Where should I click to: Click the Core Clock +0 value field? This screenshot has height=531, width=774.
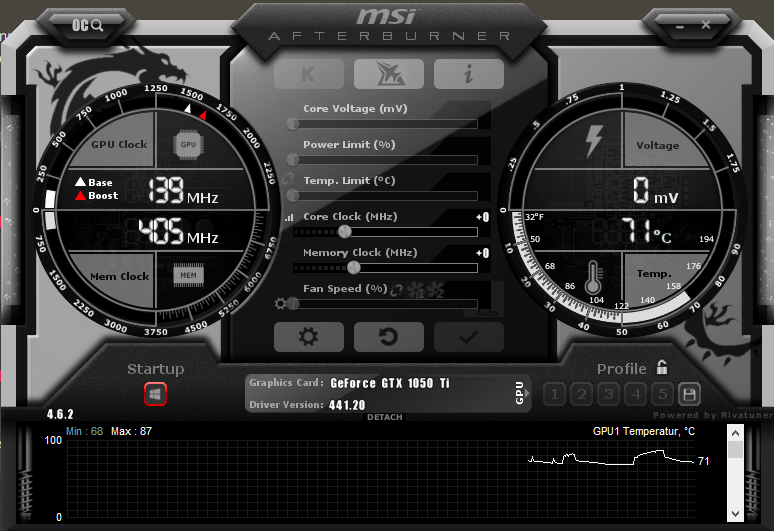(482, 217)
